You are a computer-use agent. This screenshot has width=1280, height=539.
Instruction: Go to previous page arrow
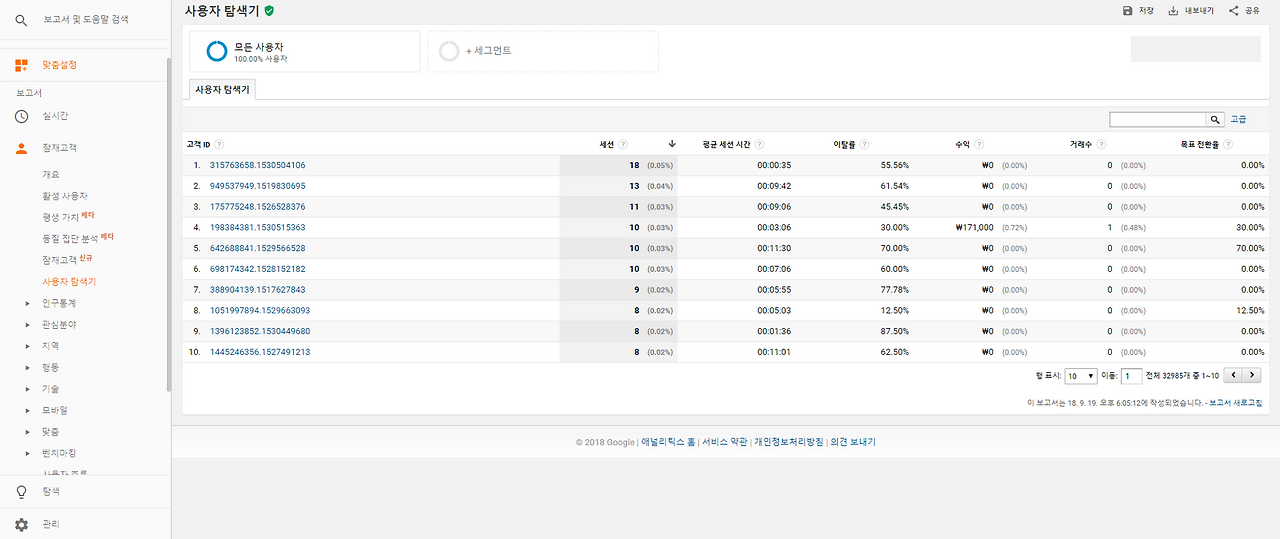tap(1234, 375)
